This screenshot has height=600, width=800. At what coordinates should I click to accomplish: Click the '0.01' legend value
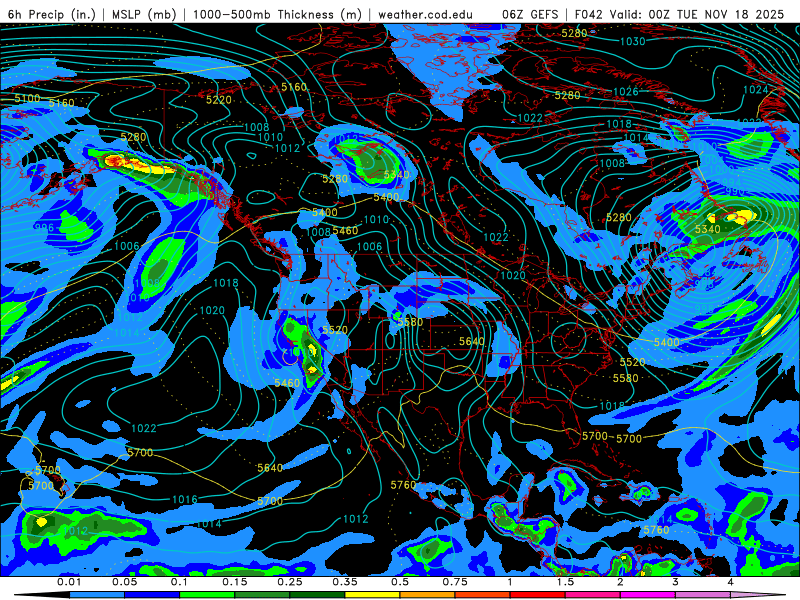tap(69, 582)
